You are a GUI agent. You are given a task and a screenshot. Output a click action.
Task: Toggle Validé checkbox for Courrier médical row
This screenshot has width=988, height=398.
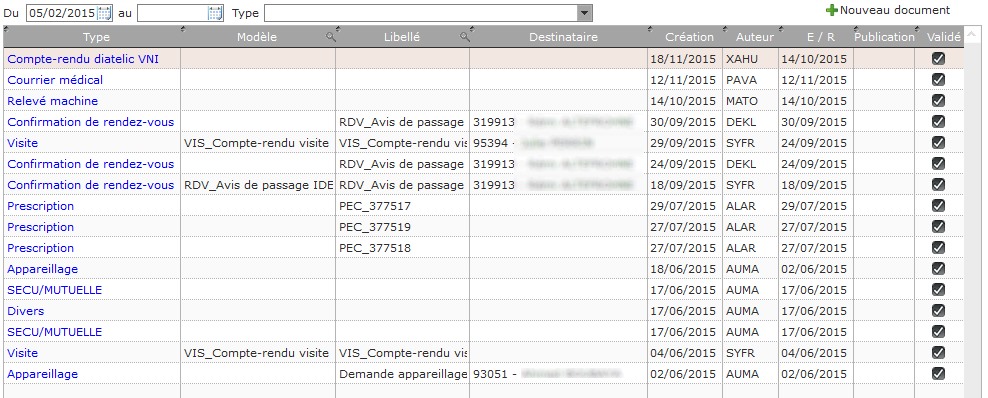[x=938, y=79]
